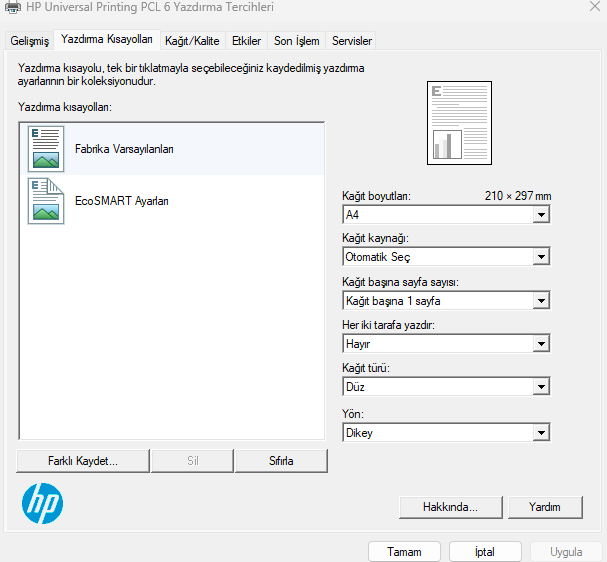Click the HP logo

click(x=43, y=503)
